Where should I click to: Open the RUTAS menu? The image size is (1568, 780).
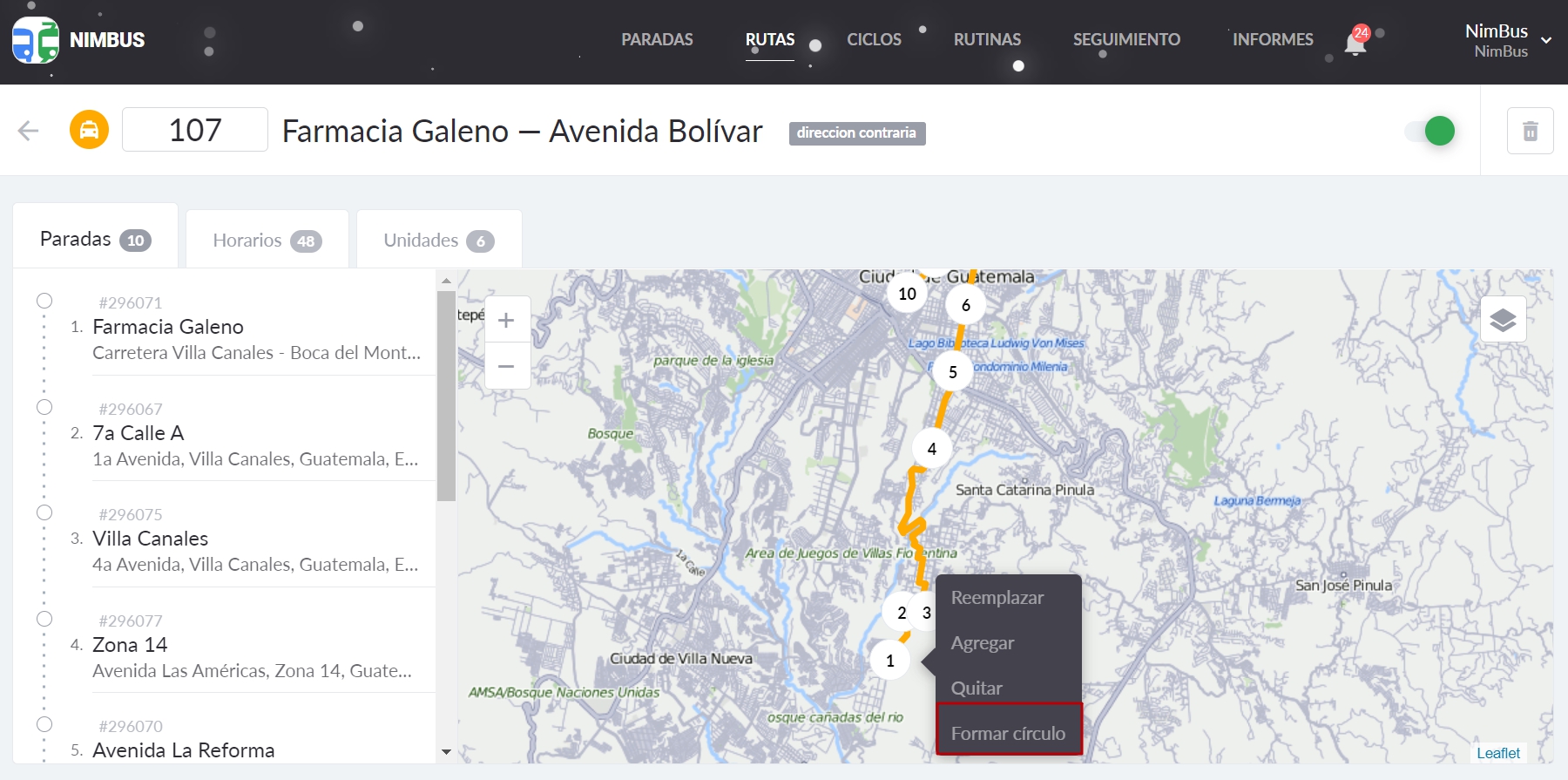click(x=770, y=39)
